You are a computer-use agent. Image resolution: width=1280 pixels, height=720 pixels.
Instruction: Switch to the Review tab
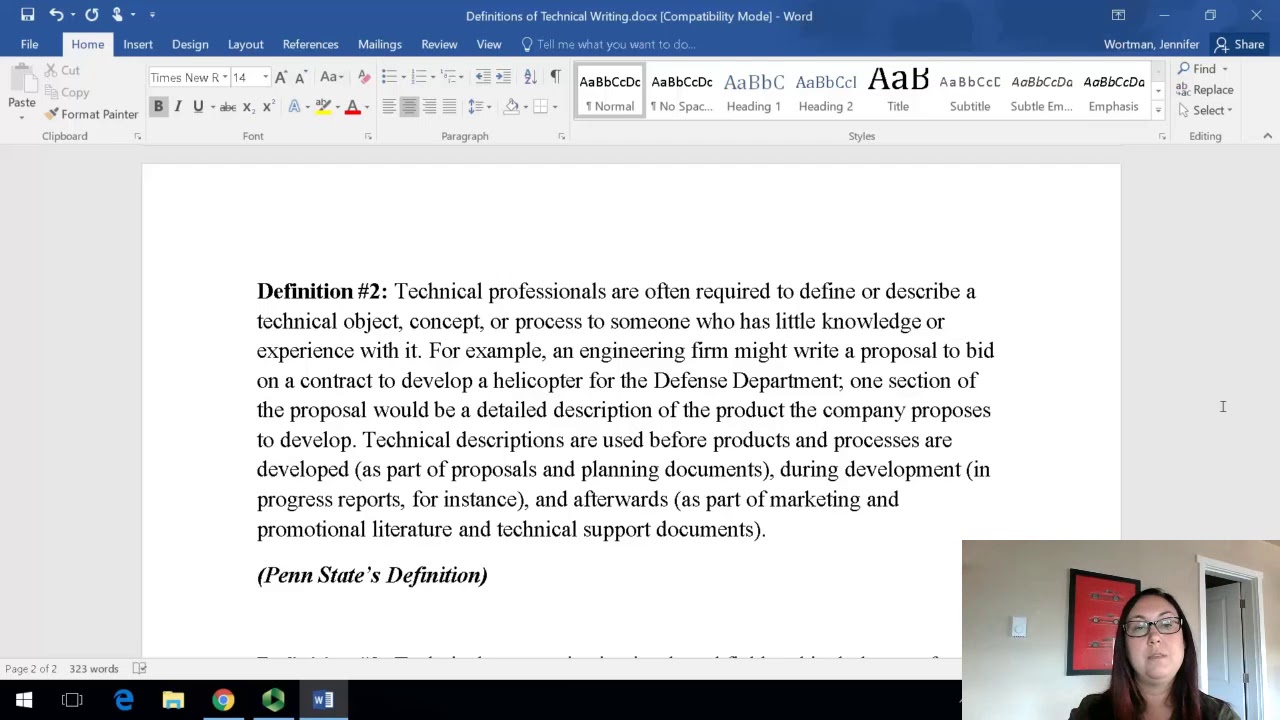point(439,44)
